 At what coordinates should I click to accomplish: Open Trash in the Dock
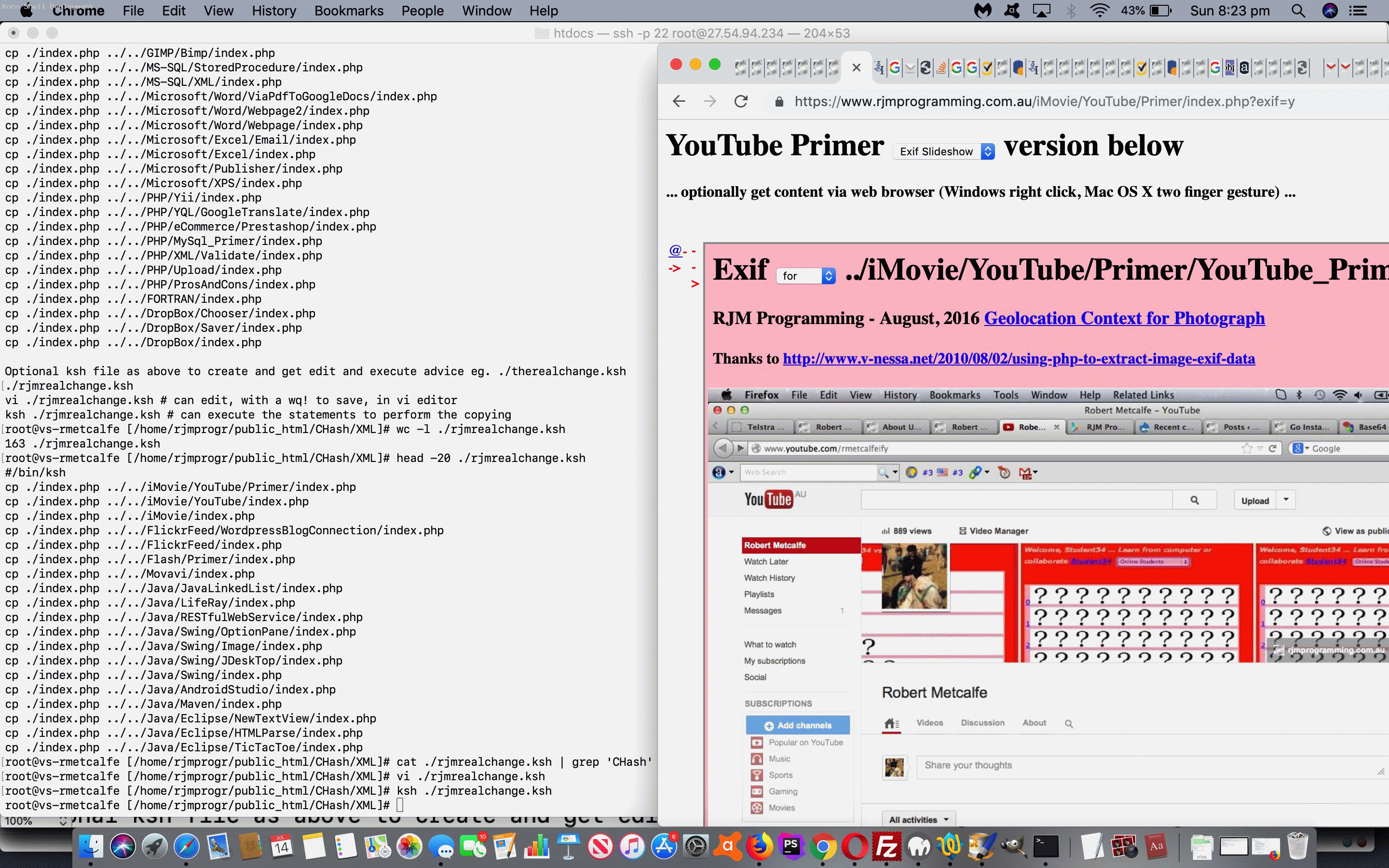(1298, 846)
